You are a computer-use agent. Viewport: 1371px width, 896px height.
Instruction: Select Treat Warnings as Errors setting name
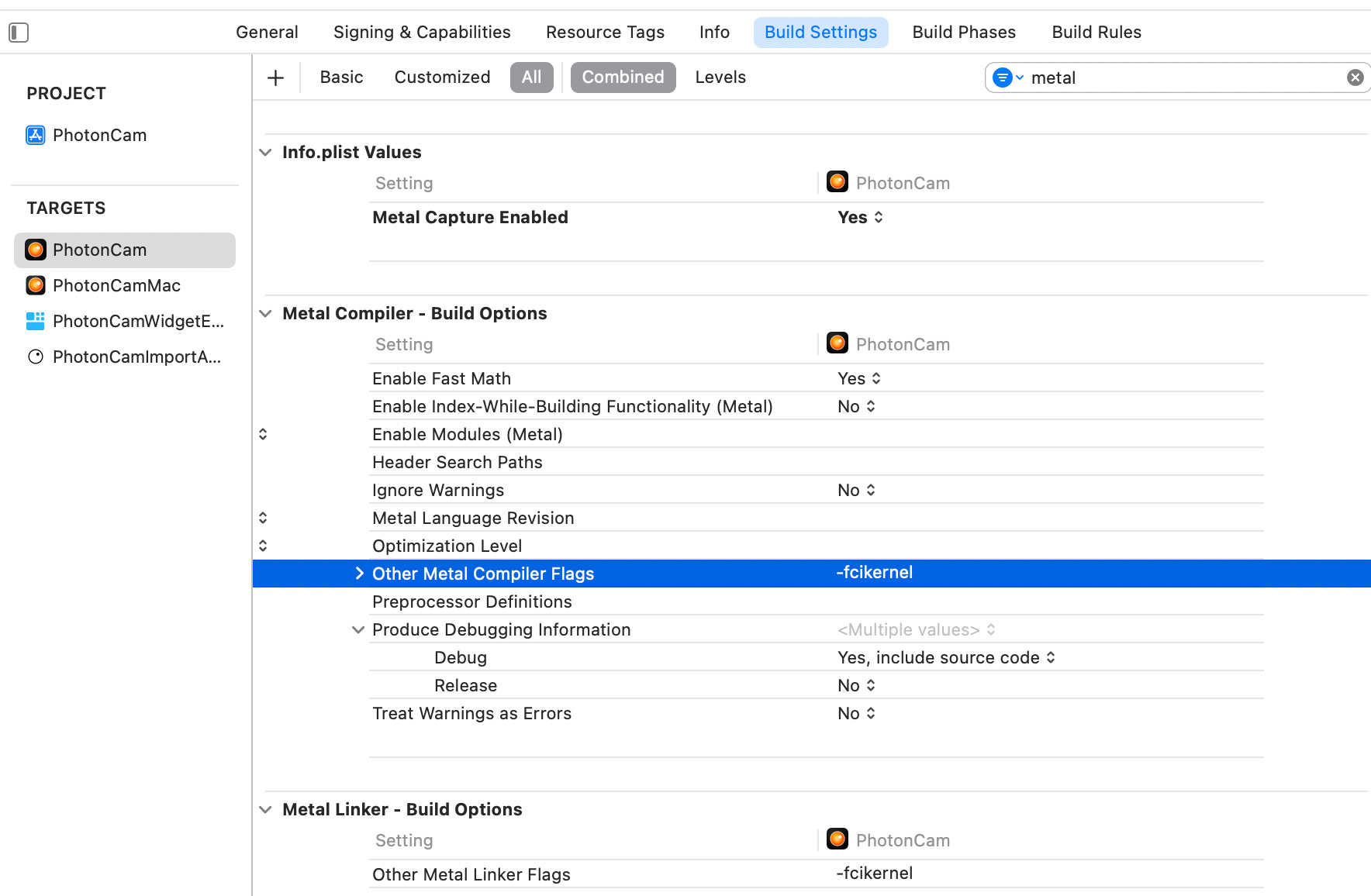(471, 714)
